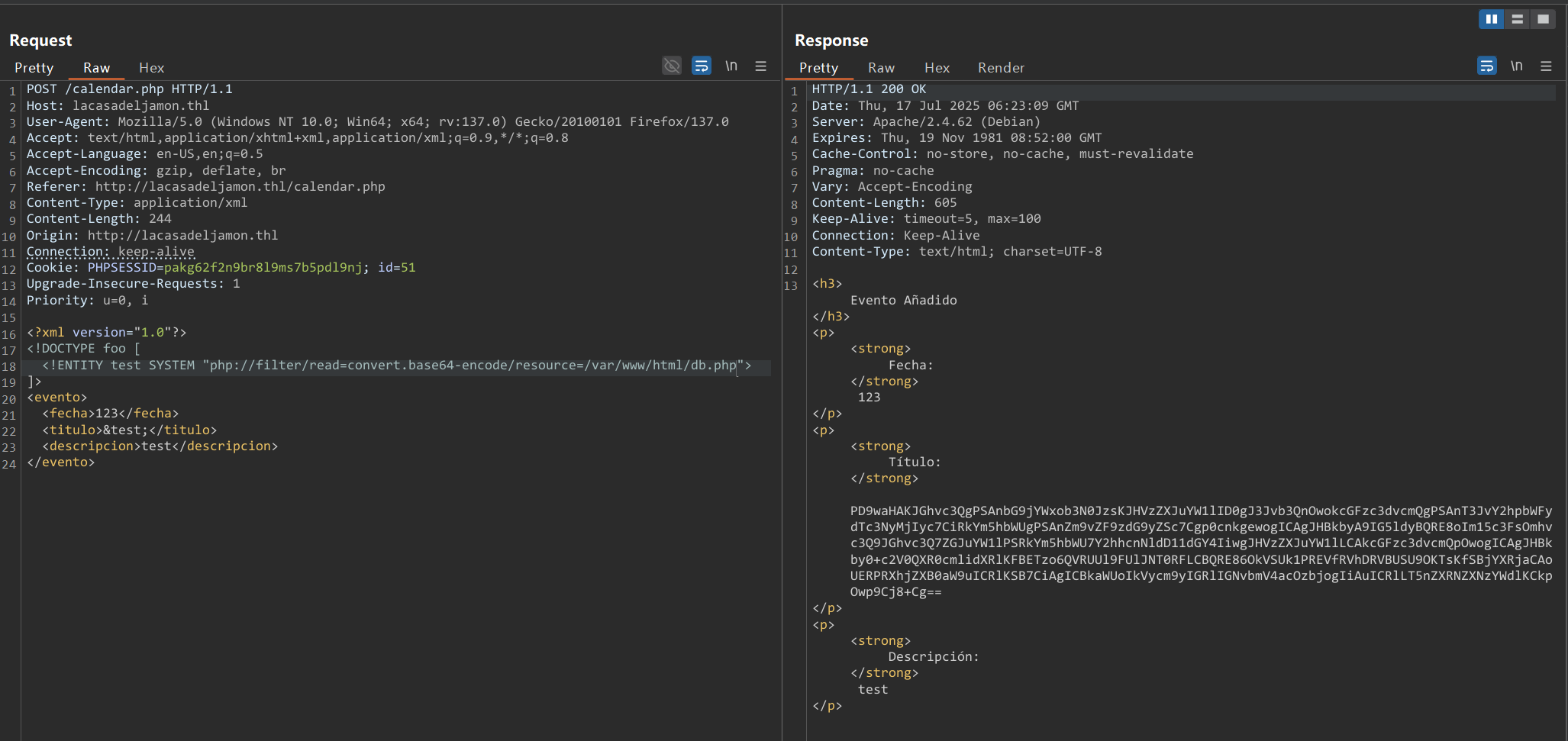Select side-by-side split layout icon
This screenshot has width=1568, height=741.
1492,19
